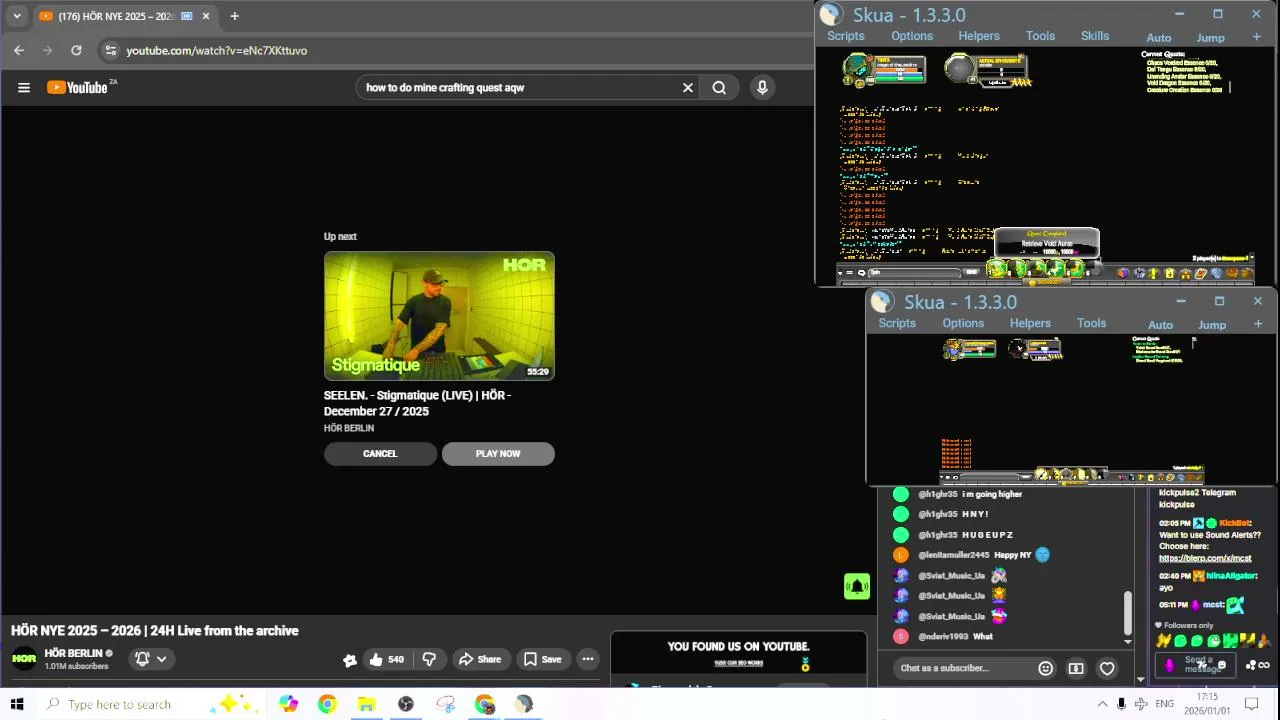Open Scripts menu in top Skua window
Screen dimensions: 1280x720
pos(845,36)
